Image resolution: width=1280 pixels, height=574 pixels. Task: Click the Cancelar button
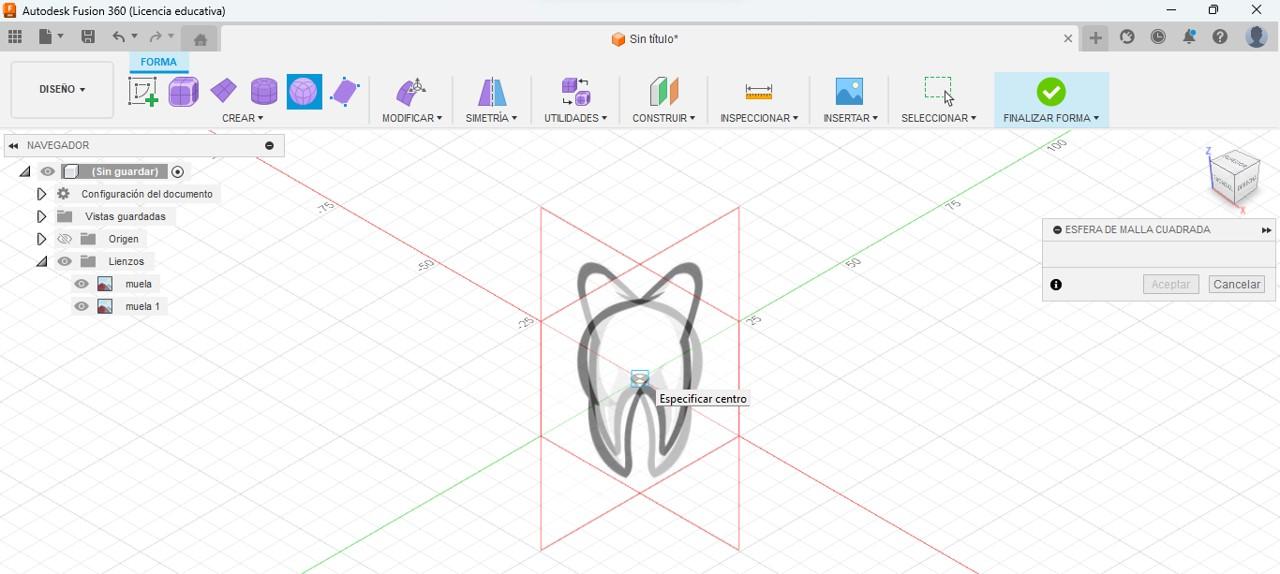point(1236,284)
